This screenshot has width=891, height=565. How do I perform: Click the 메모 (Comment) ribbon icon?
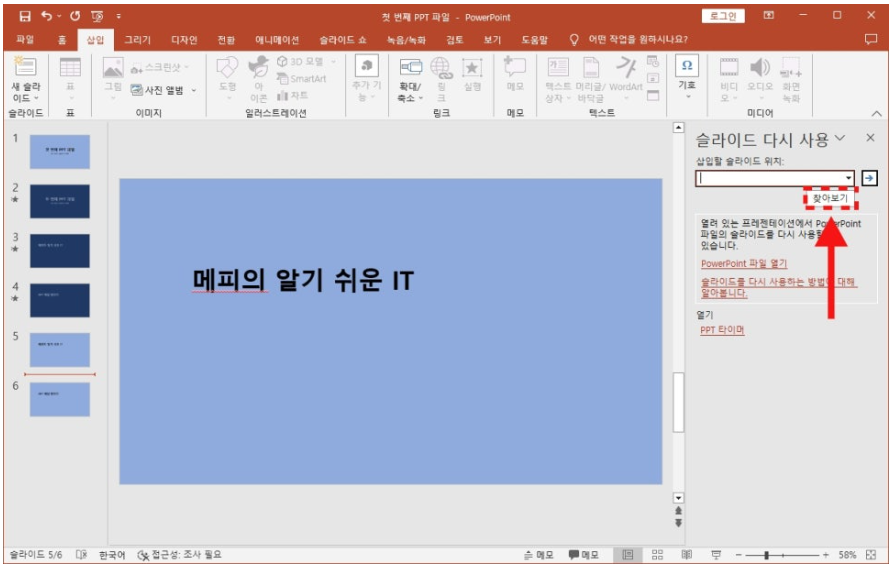515,68
